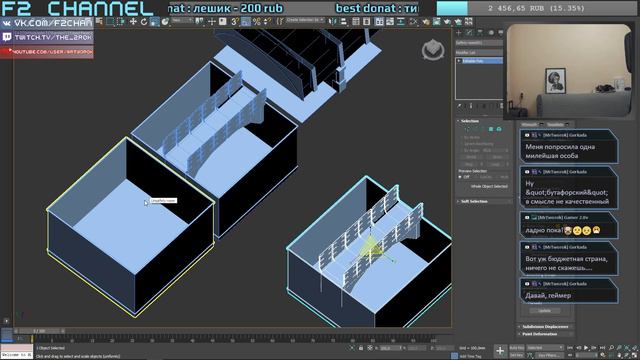Click the Rectangular Selection Region icon
This screenshot has height=360, width=640.
click(110, 22)
